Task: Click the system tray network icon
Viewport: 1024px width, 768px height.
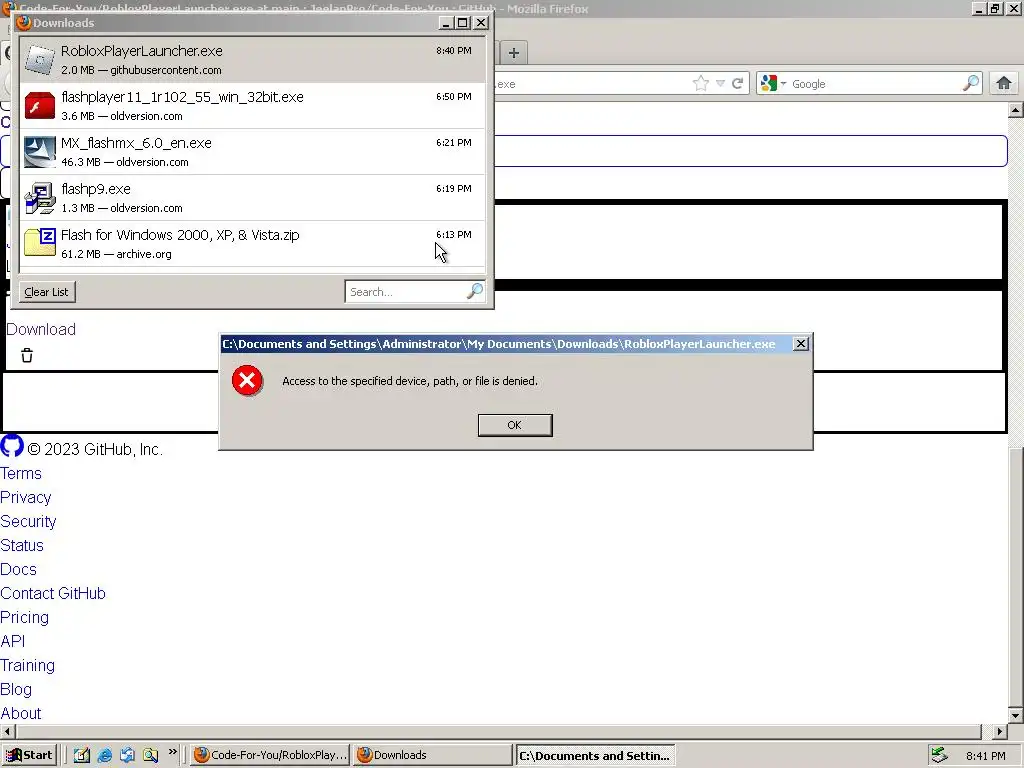Action: (x=939, y=755)
